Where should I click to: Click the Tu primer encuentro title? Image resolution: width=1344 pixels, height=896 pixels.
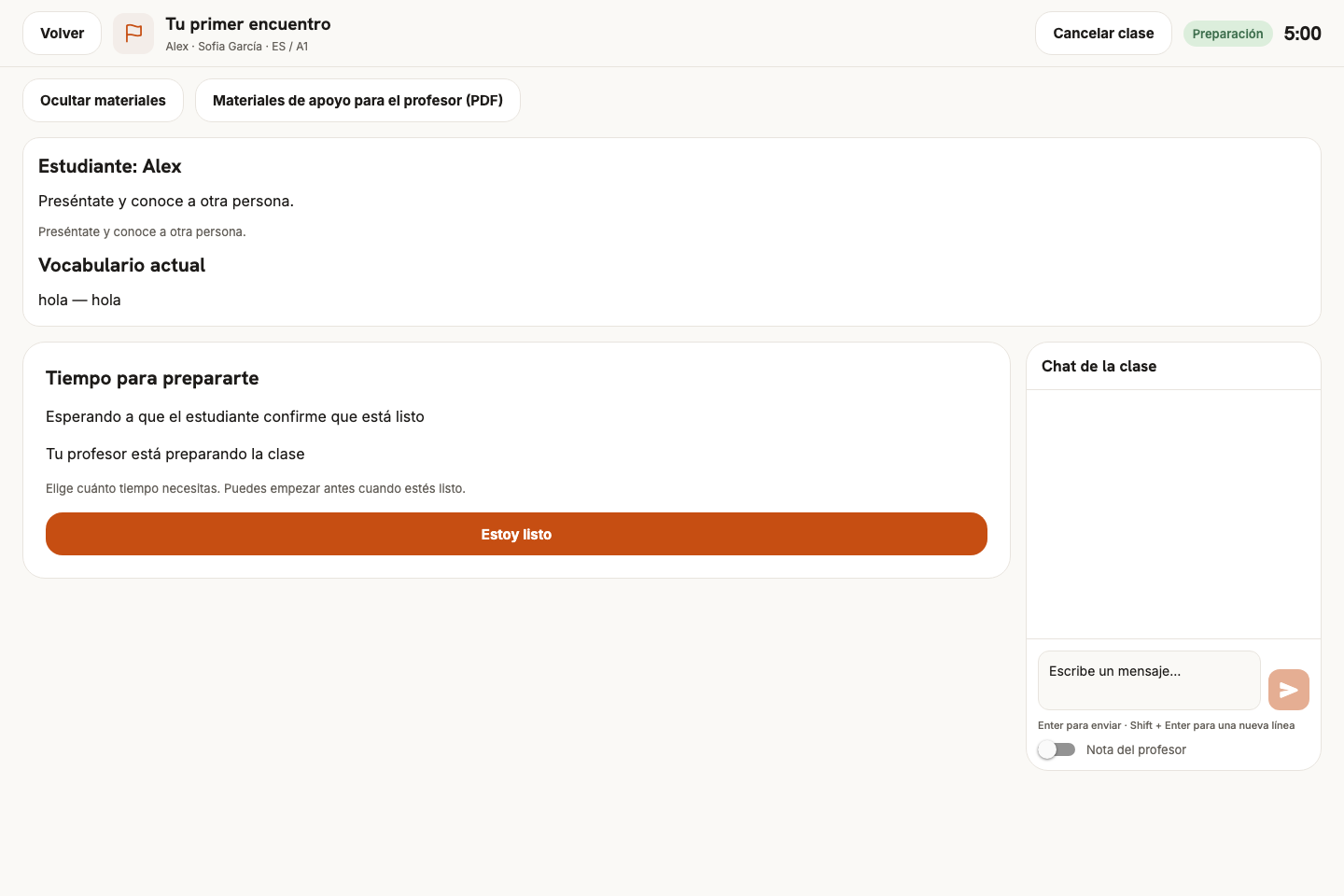pos(248,24)
